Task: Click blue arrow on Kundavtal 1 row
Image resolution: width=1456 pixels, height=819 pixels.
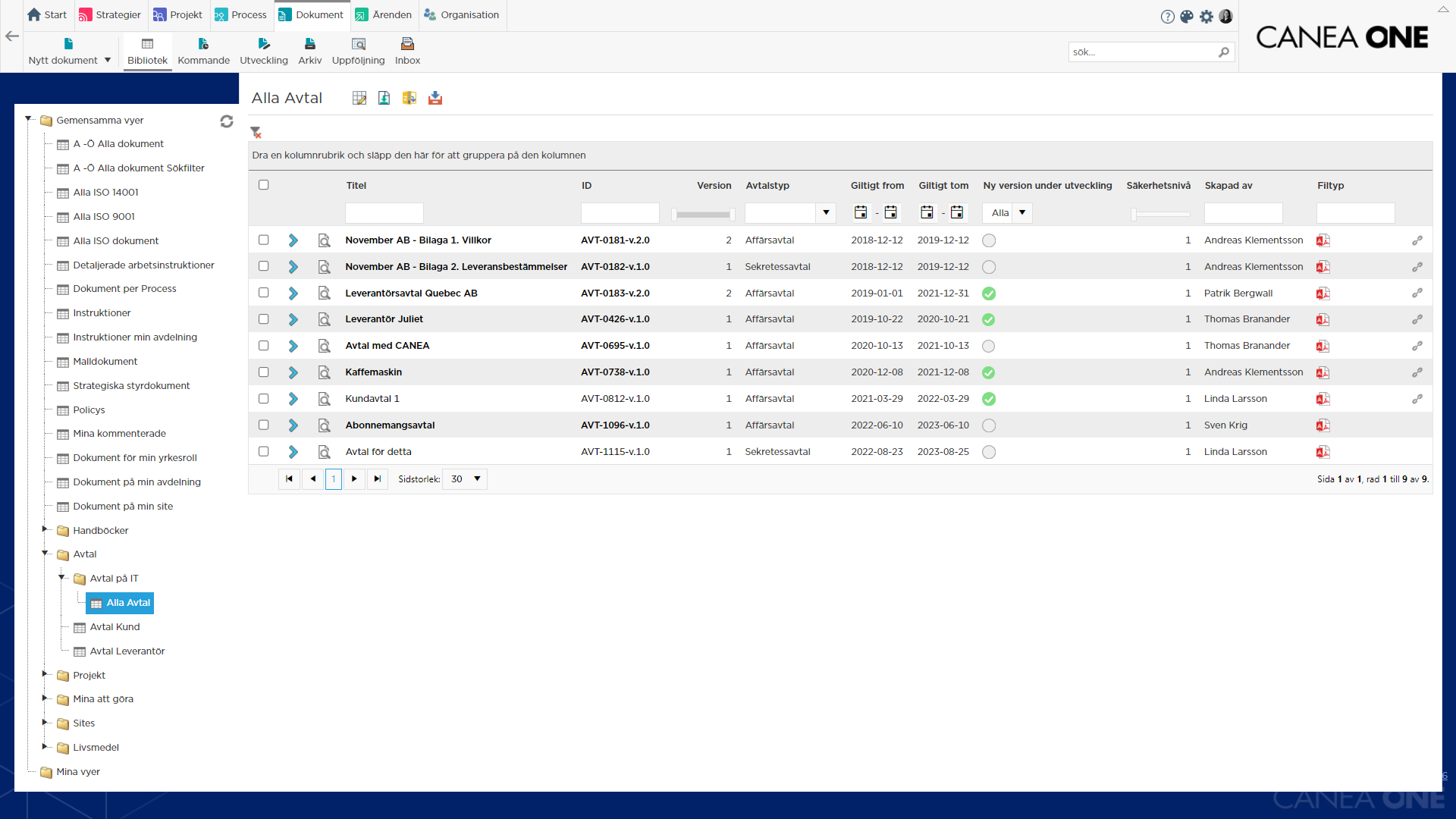Action: pos(293,399)
